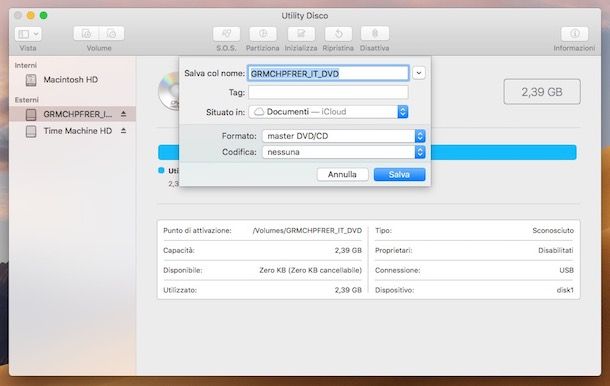Click the remove Volume toolbar icon
The image size is (610, 386).
112,34
